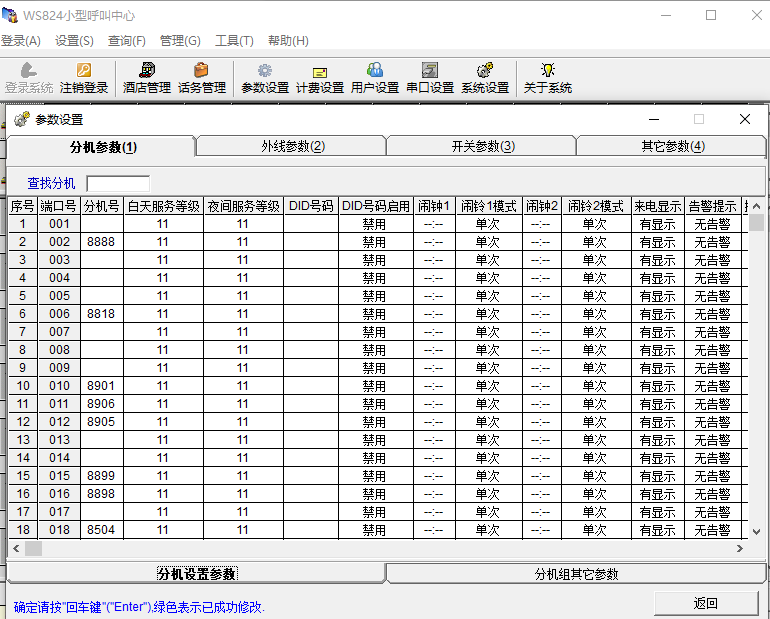Switch to the 外线参数(2) tab
Image resolution: width=770 pixels, height=619 pixels.
pyautogui.click(x=292, y=147)
